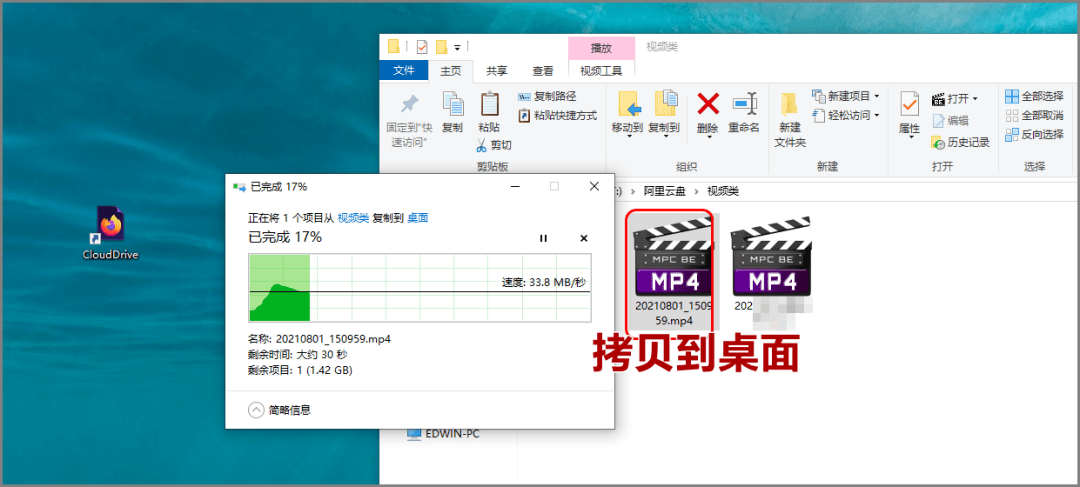The width and height of the screenshot is (1080, 487).
Task: Collapse details with 简略信息 chevron
Action: click(256, 410)
